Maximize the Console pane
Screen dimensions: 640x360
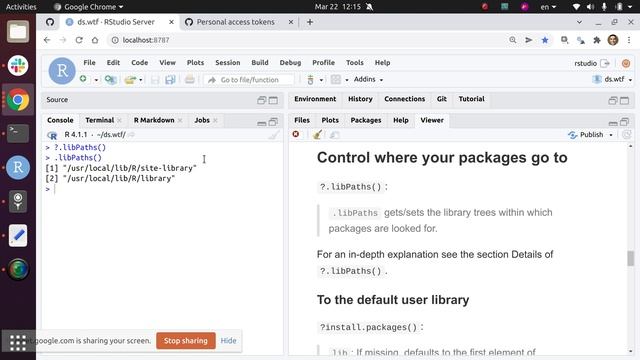click(273, 122)
